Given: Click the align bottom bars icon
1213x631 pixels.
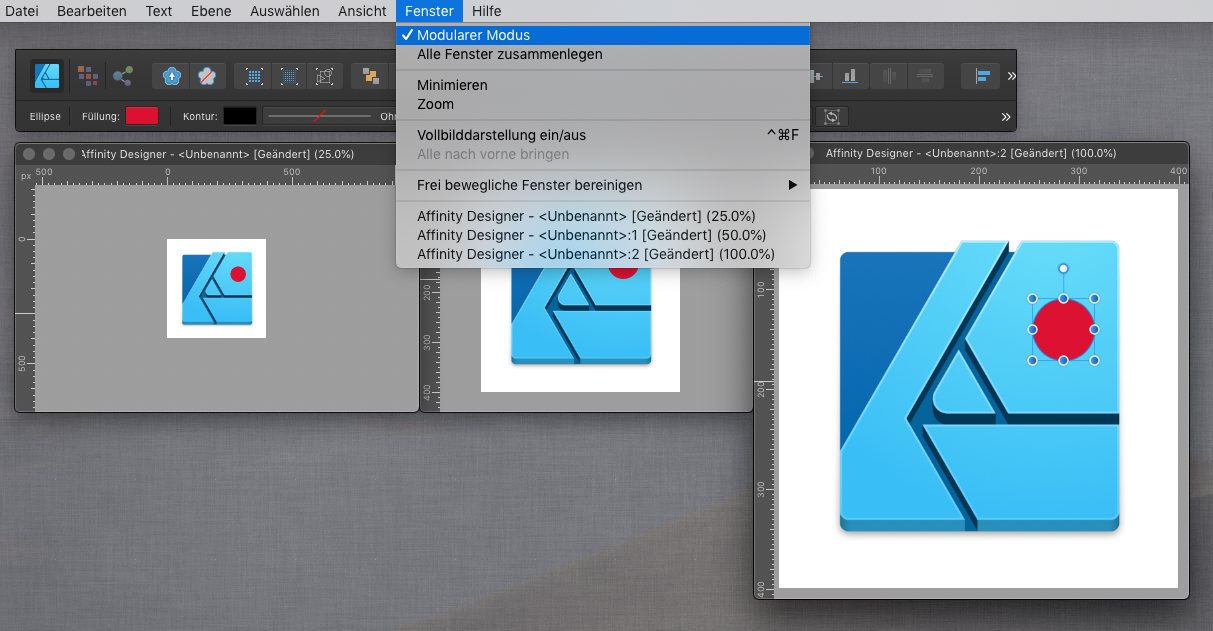Looking at the screenshot, I should (x=851, y=76).
